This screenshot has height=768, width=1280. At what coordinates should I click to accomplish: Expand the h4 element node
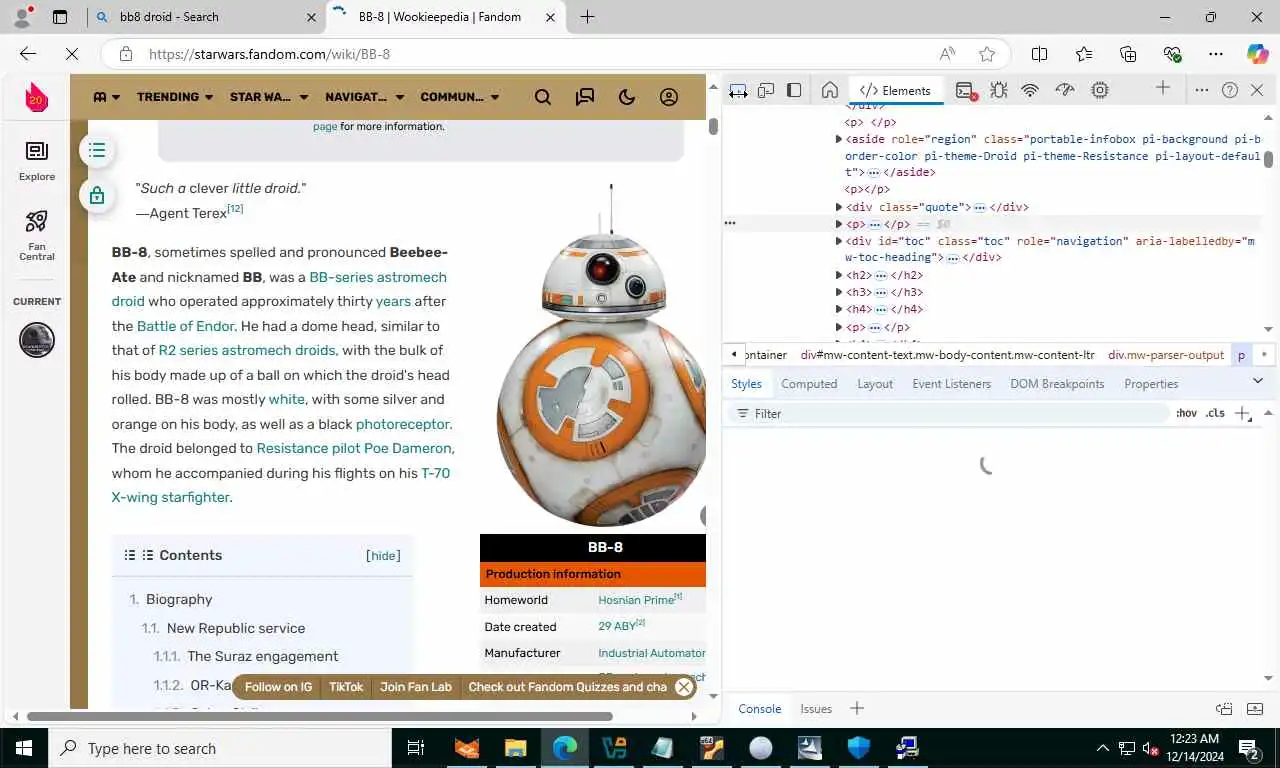click(x=839, y=309)
